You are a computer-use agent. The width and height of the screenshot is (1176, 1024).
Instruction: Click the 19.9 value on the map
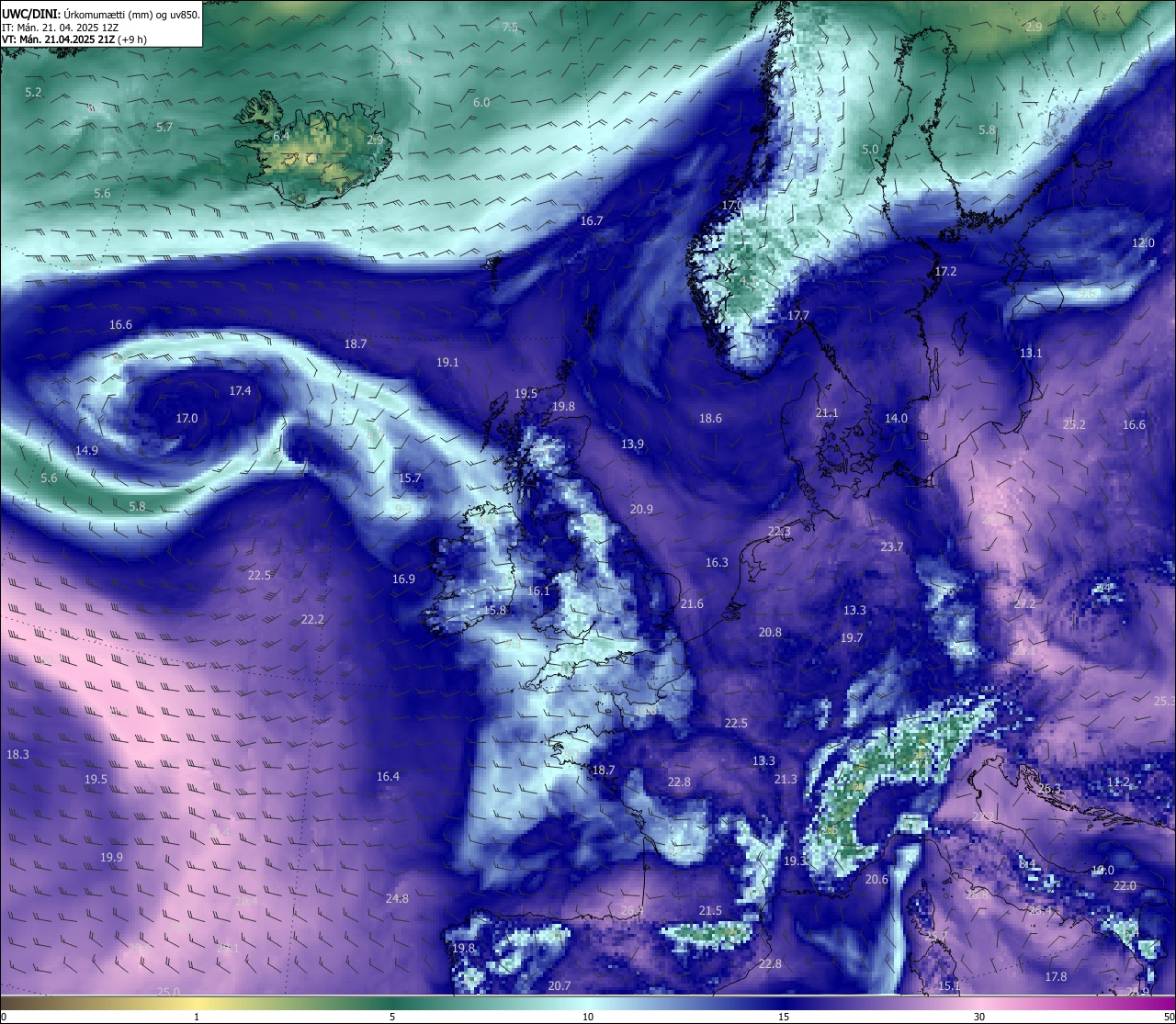(111, 857)
